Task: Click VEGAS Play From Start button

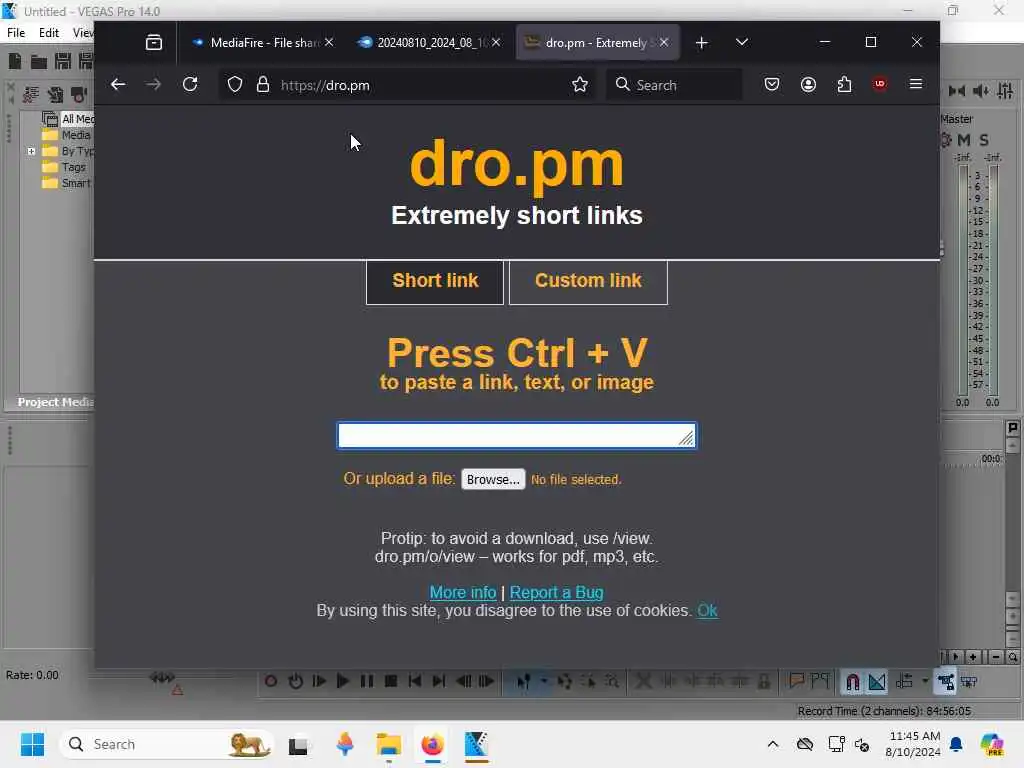Action: click(x=319, y=681)
